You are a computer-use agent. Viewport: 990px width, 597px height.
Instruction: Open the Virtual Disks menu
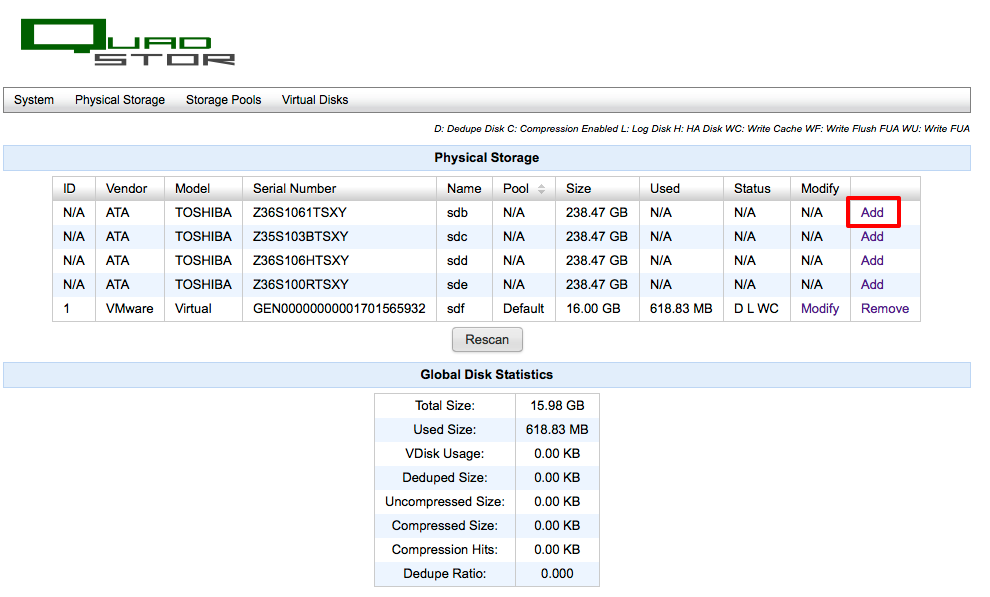click(x=315, y=100)
